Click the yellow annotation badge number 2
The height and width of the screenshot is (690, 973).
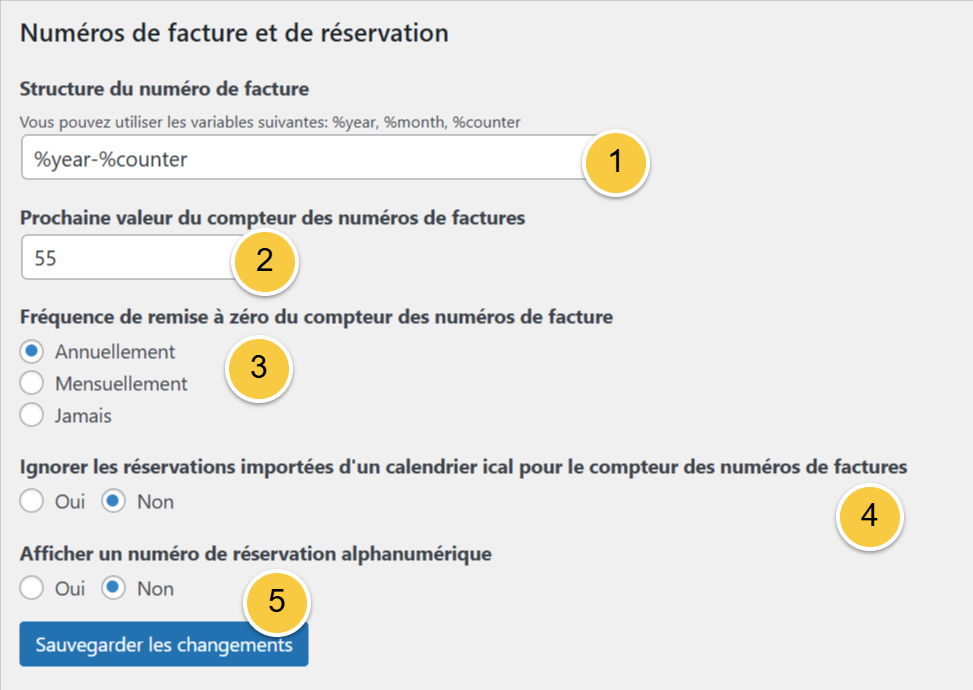point(265,261)
